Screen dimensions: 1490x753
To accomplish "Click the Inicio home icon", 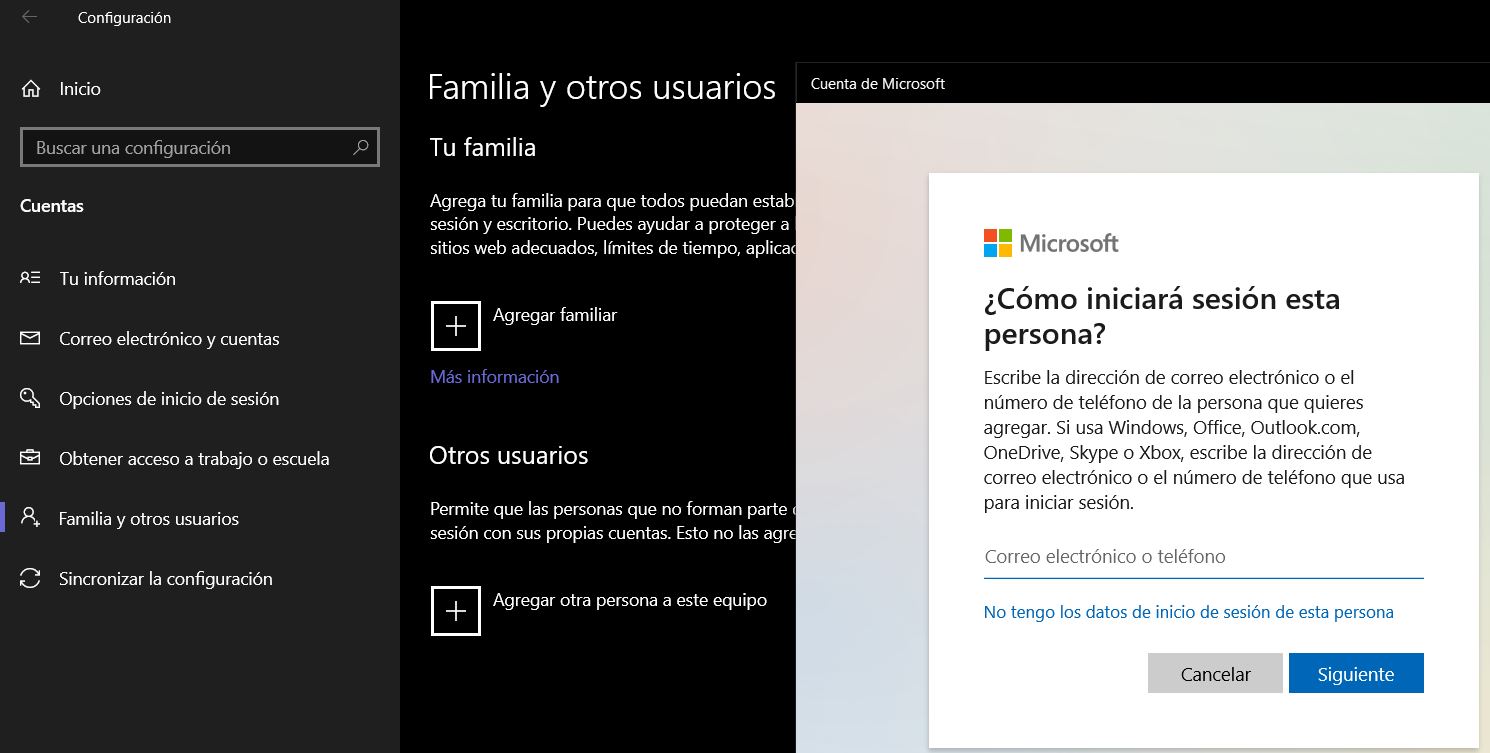I will (x=31, y=89).
